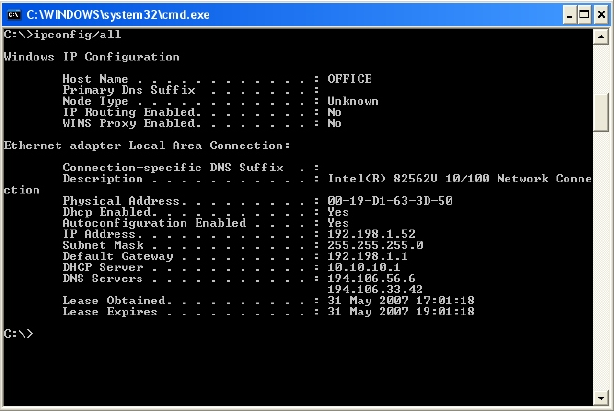Click the Ethernet adapter Local Area Connection heading
This screenshot has height=411, width=614.
pos(147,145)
